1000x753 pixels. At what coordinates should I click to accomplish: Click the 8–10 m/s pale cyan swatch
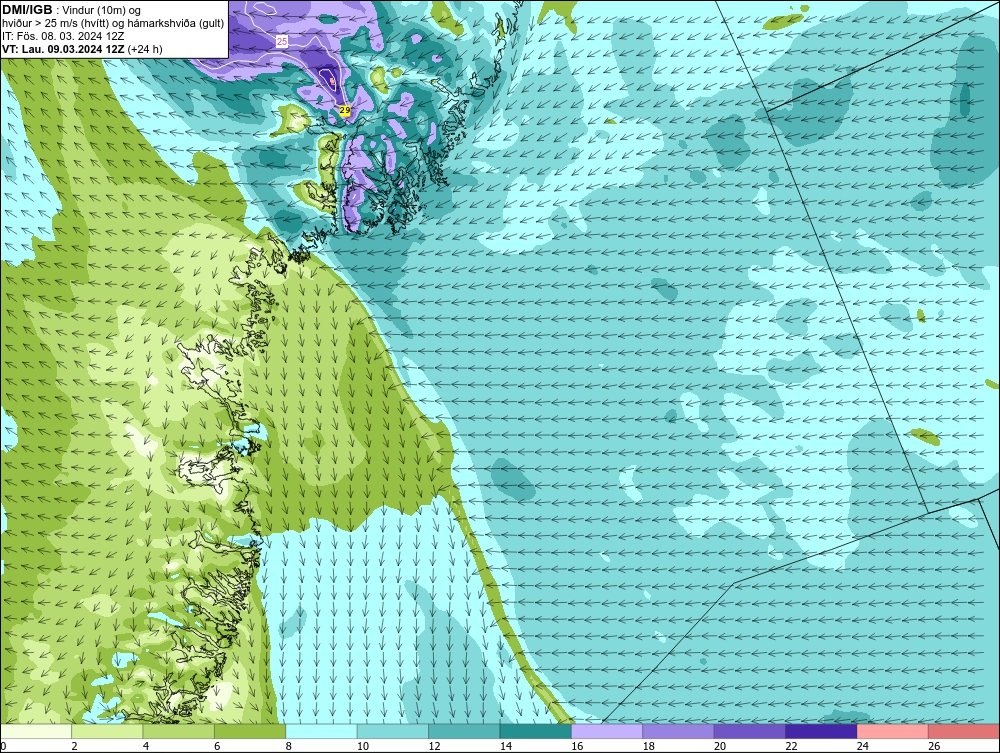(x=321, y=731)
